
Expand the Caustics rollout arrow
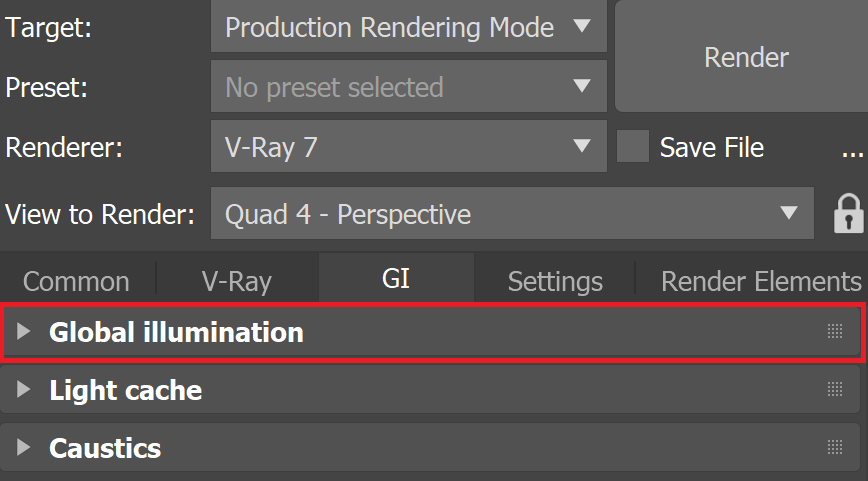[x=23, y=447]
